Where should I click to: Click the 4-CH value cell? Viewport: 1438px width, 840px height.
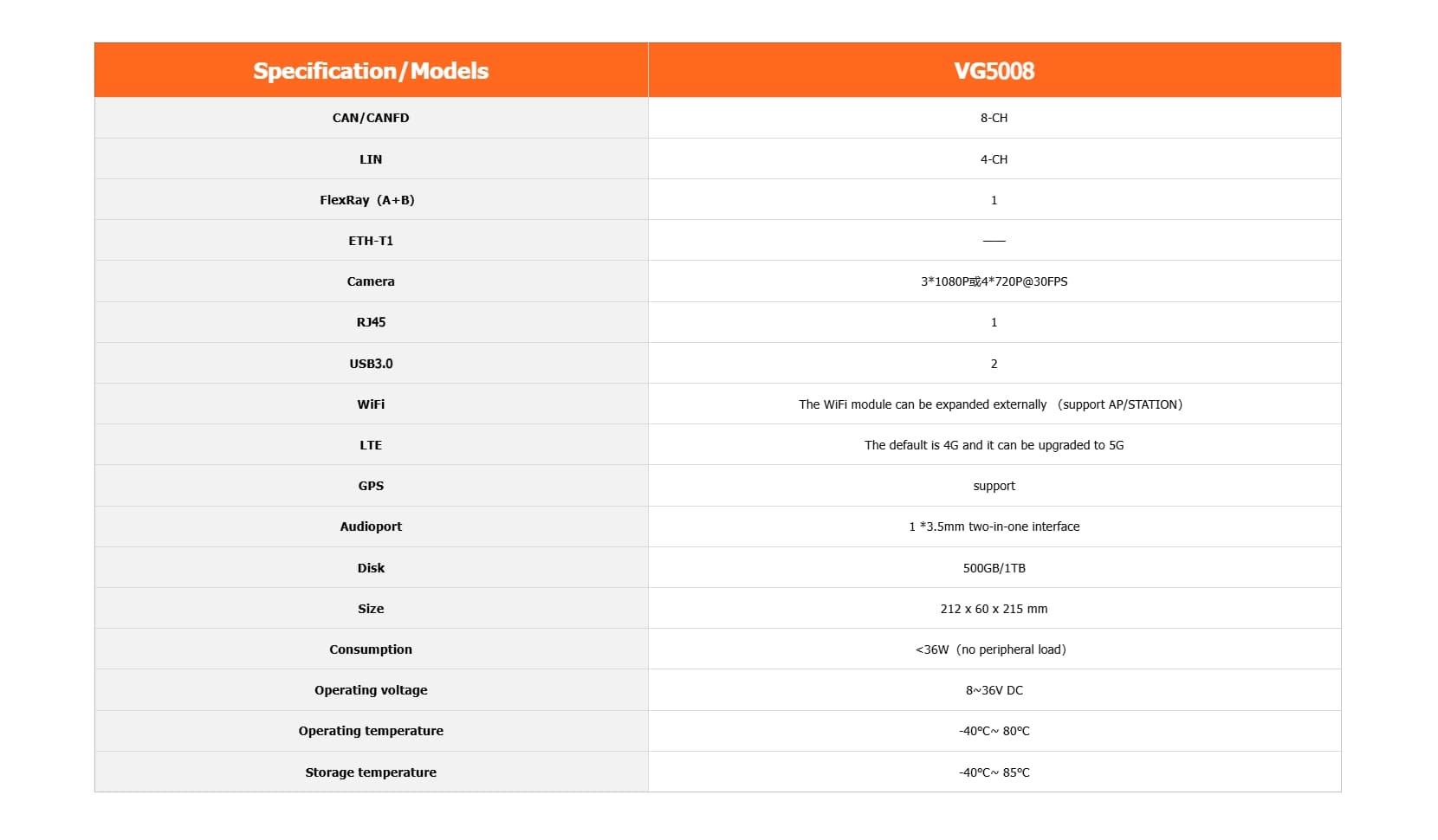tap(994, 159)
